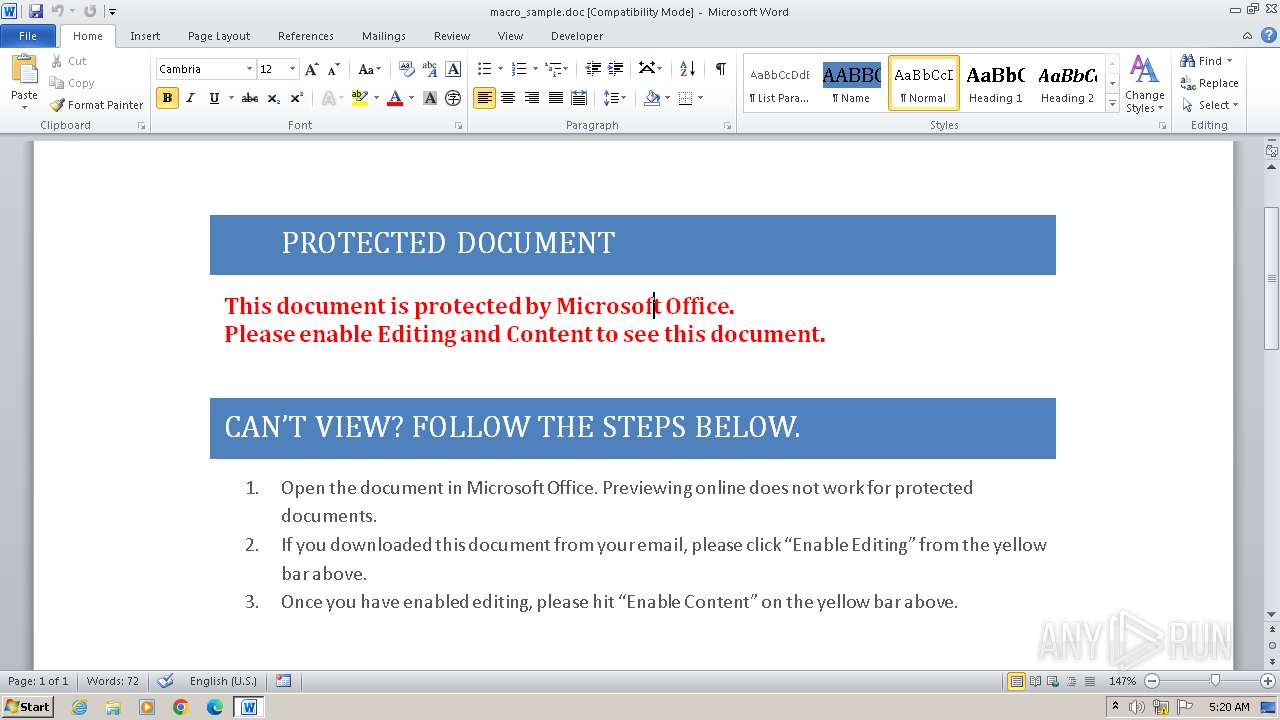1280x720 pixels.
Task: Open Google Chrome from the taskbar
Action: click(x=181, y=707)
